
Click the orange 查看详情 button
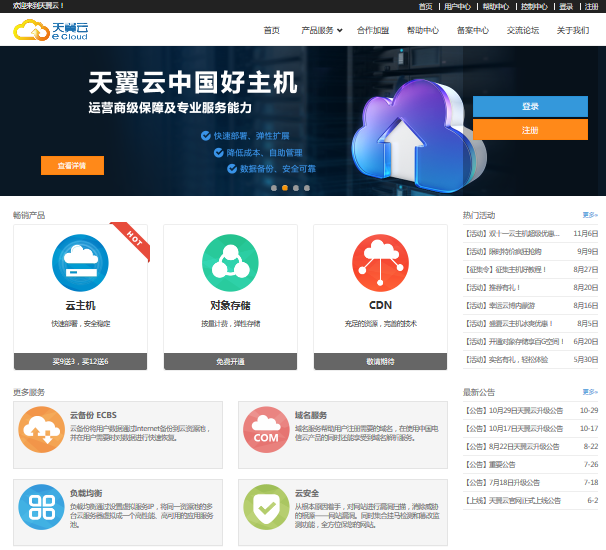[72, 165]
